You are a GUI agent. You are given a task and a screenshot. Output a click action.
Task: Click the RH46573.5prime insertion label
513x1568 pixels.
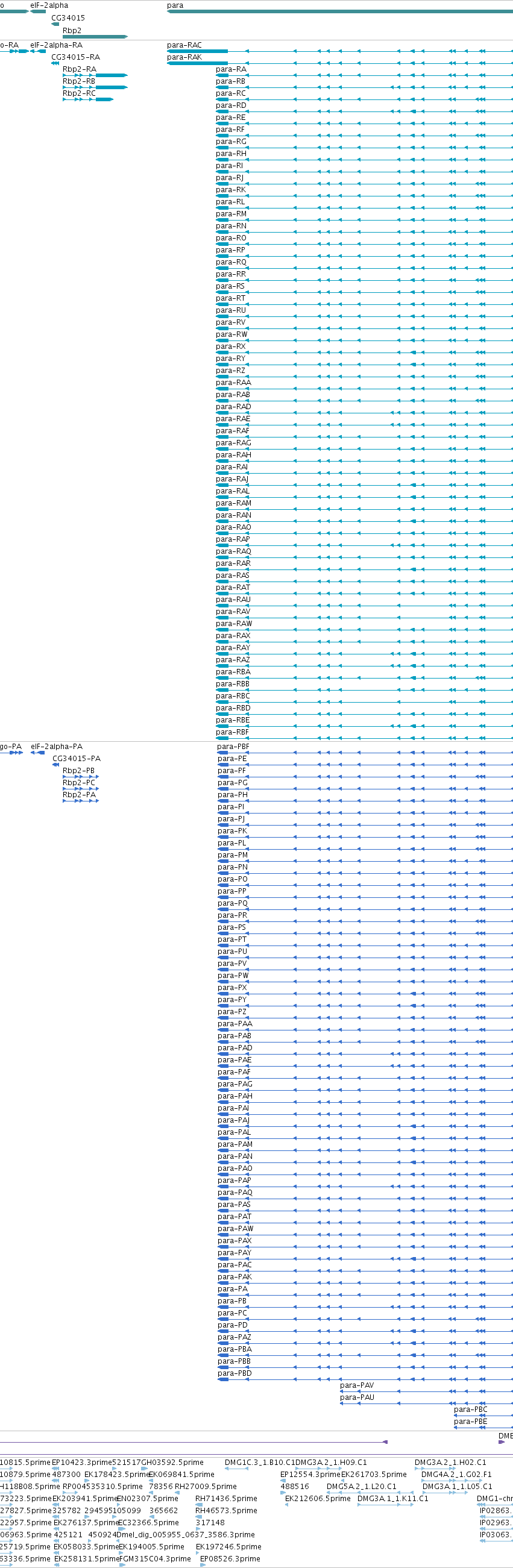(226, 1511)
